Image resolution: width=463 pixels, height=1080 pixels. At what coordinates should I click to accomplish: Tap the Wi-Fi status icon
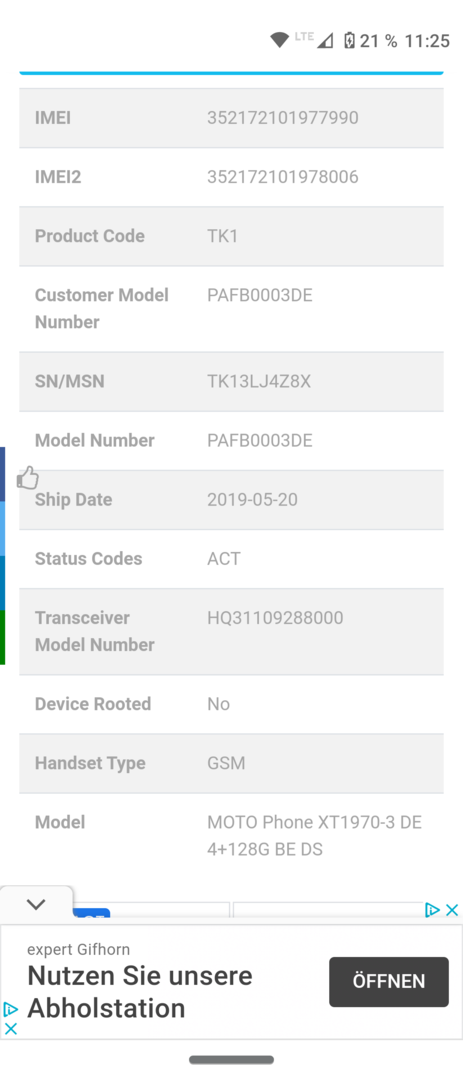(x=279, y=41)
